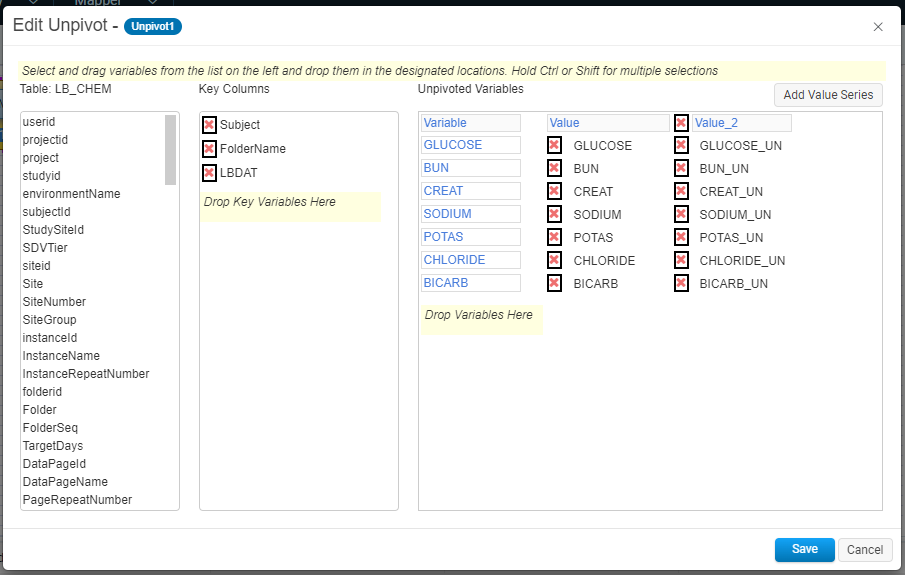Edit the CHLORIDE variable label field

click(x=470, y=260)
